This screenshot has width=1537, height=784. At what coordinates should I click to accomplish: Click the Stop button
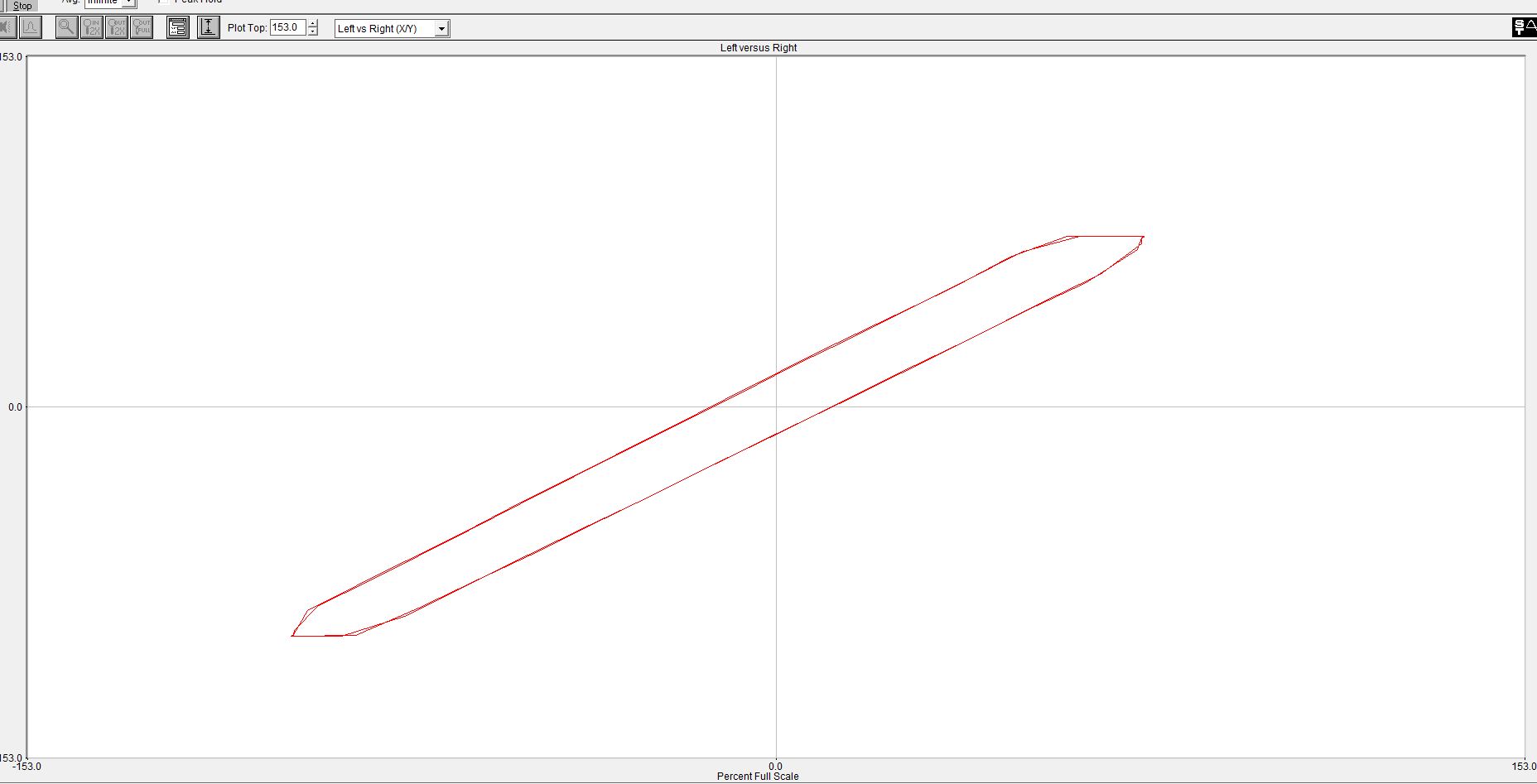[22, 5]
